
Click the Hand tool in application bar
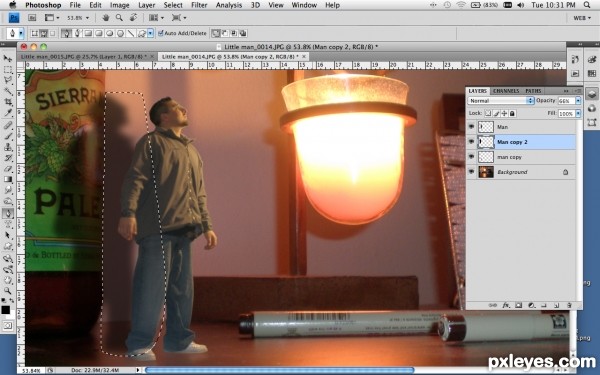point(106,18)
